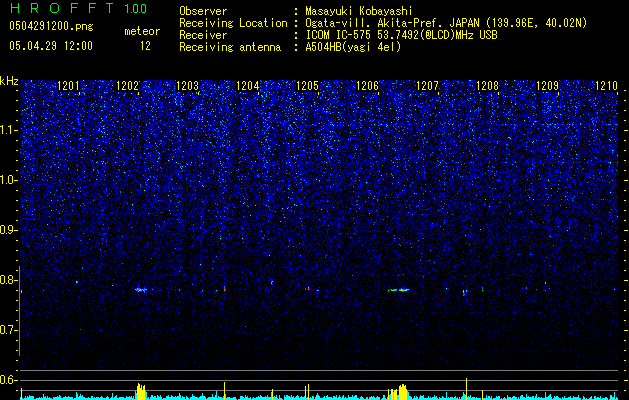Click the 'Observer' field label

click(203, 11)
